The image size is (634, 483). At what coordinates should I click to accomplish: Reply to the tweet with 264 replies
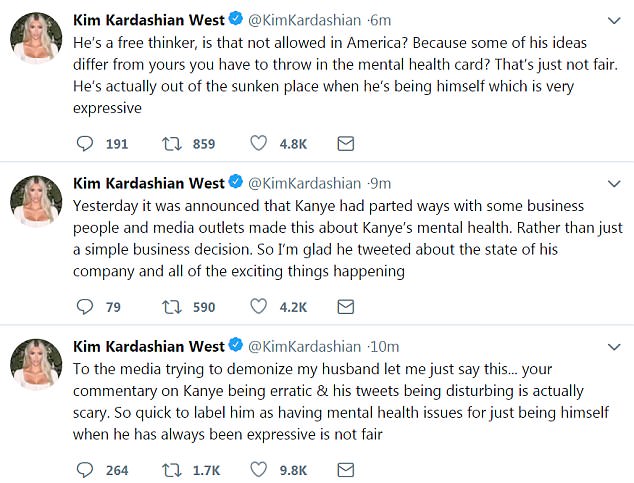(x=85, y=468)
